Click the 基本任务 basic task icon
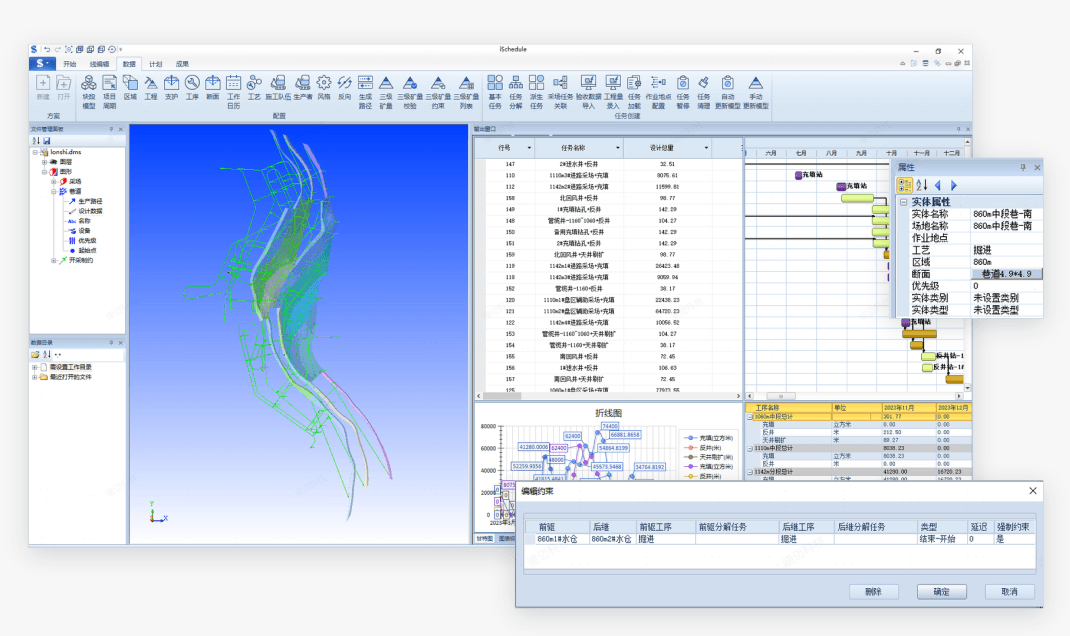 pos(495,91)
